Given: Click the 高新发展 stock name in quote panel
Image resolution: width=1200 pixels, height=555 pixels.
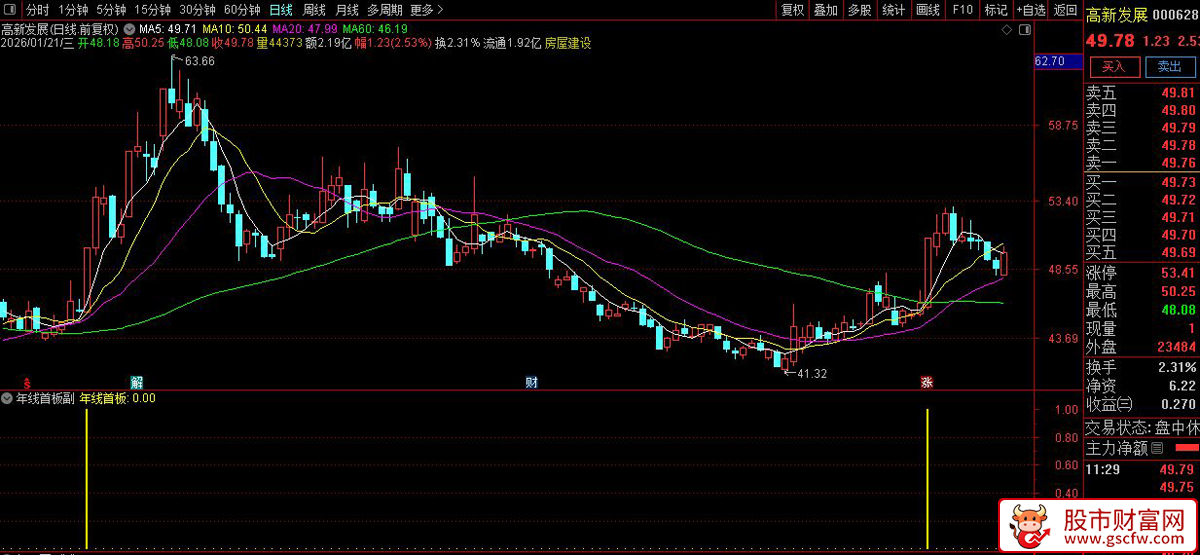Looking at the screenshot, I should (1118, 13).
